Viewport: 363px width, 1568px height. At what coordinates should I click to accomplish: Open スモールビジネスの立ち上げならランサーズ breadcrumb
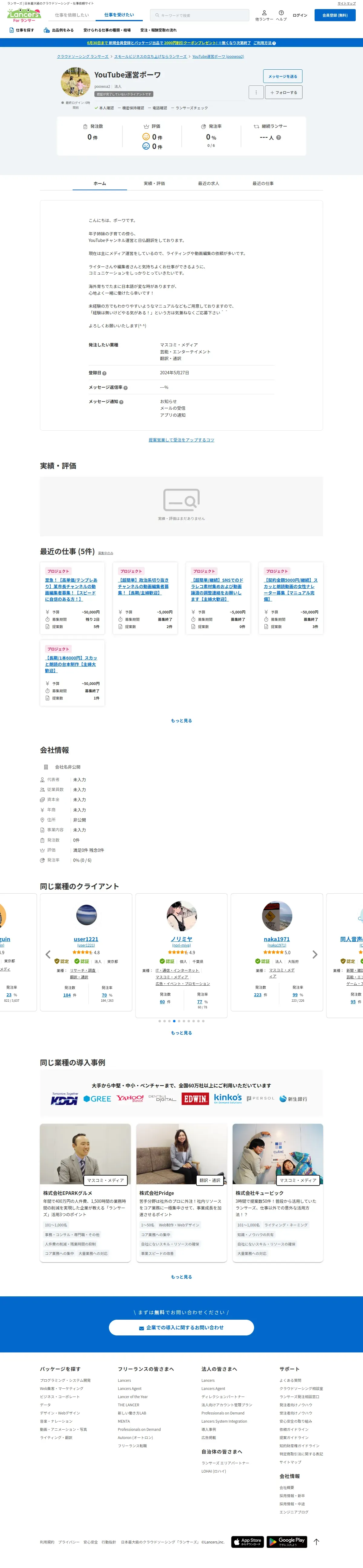[150, 57]
